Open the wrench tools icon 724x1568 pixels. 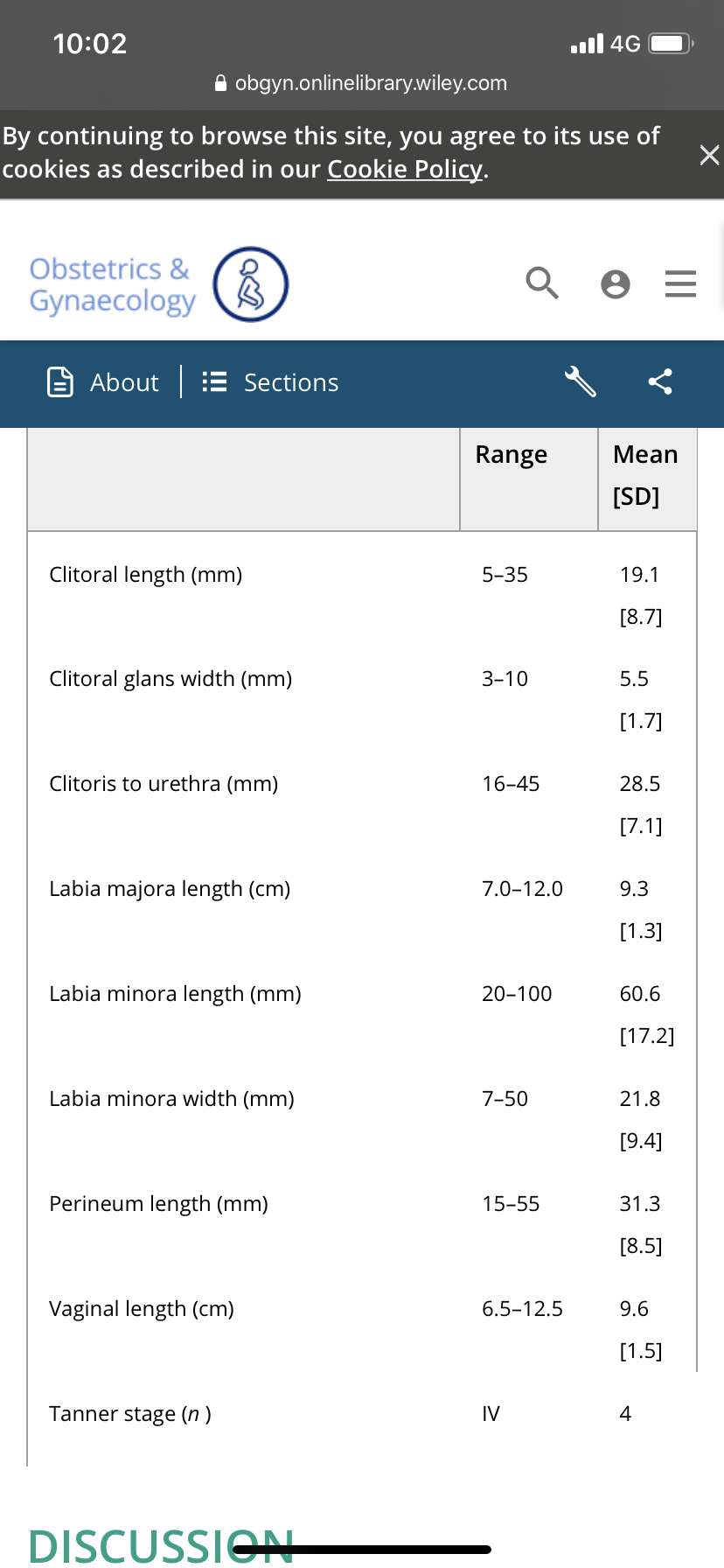(x=581, y=381)
